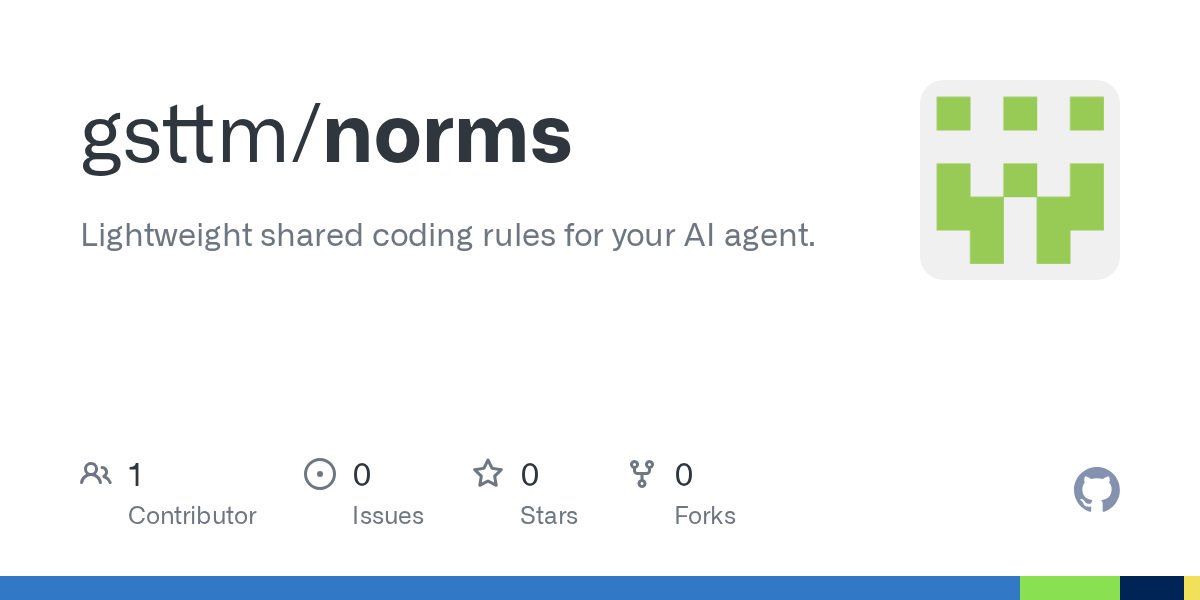This screenshot has height=600, width=1200.
Task: Click the forks count 0
Action: coord(684,475)
